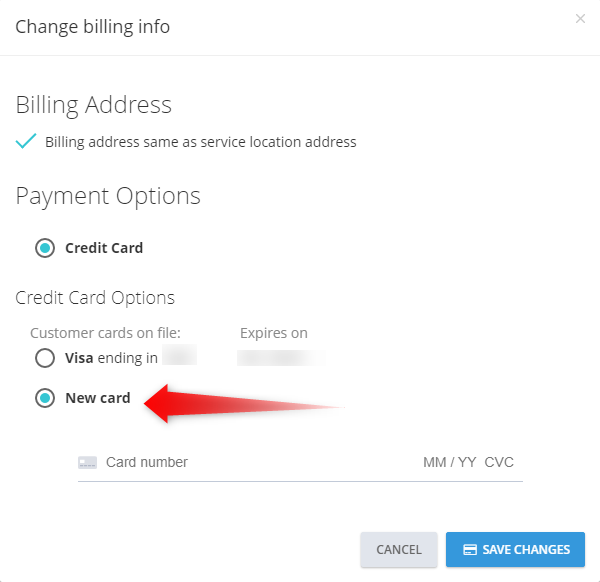Click the blurred Visa expiration date
This screenshot has height=582, width=600.
pos(282,358)
